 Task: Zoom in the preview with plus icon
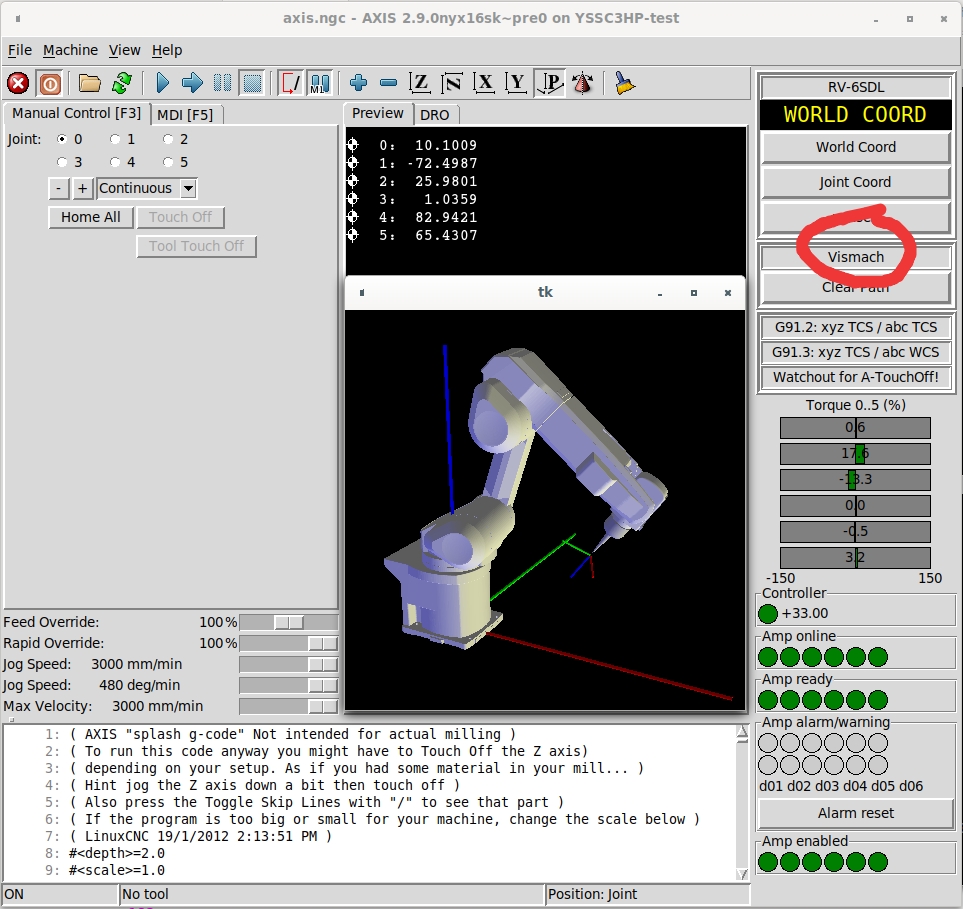tap(358, 83)
